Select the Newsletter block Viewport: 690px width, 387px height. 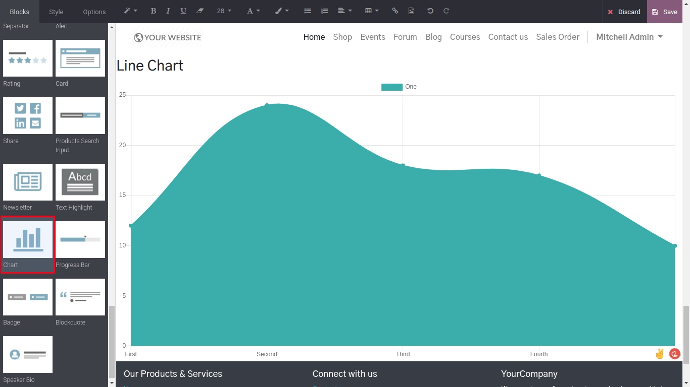point(27,182)
